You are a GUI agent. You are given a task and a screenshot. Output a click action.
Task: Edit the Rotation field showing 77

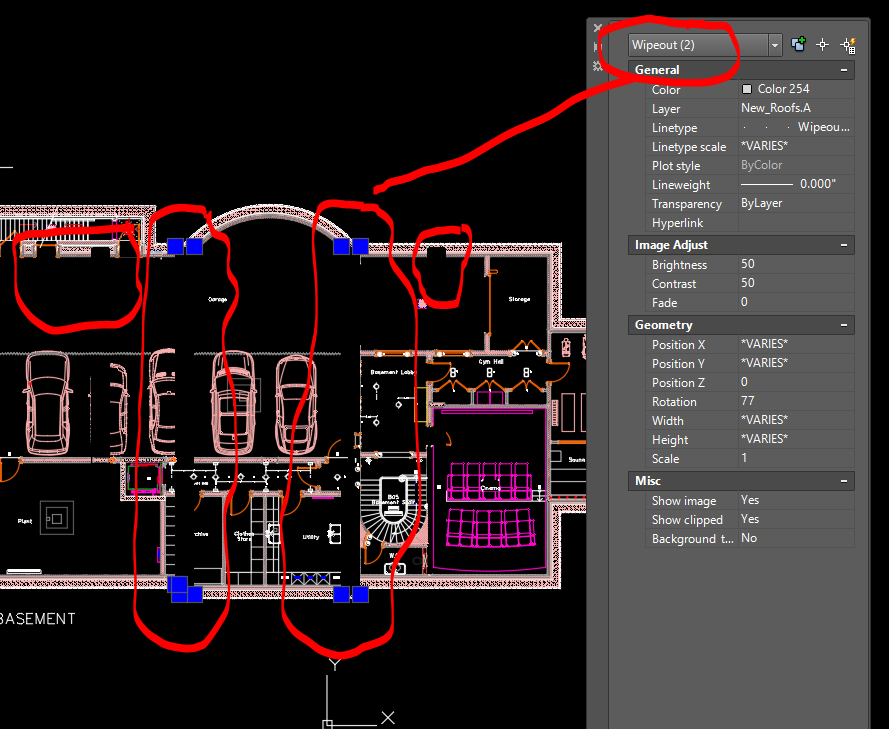(796, 401)
